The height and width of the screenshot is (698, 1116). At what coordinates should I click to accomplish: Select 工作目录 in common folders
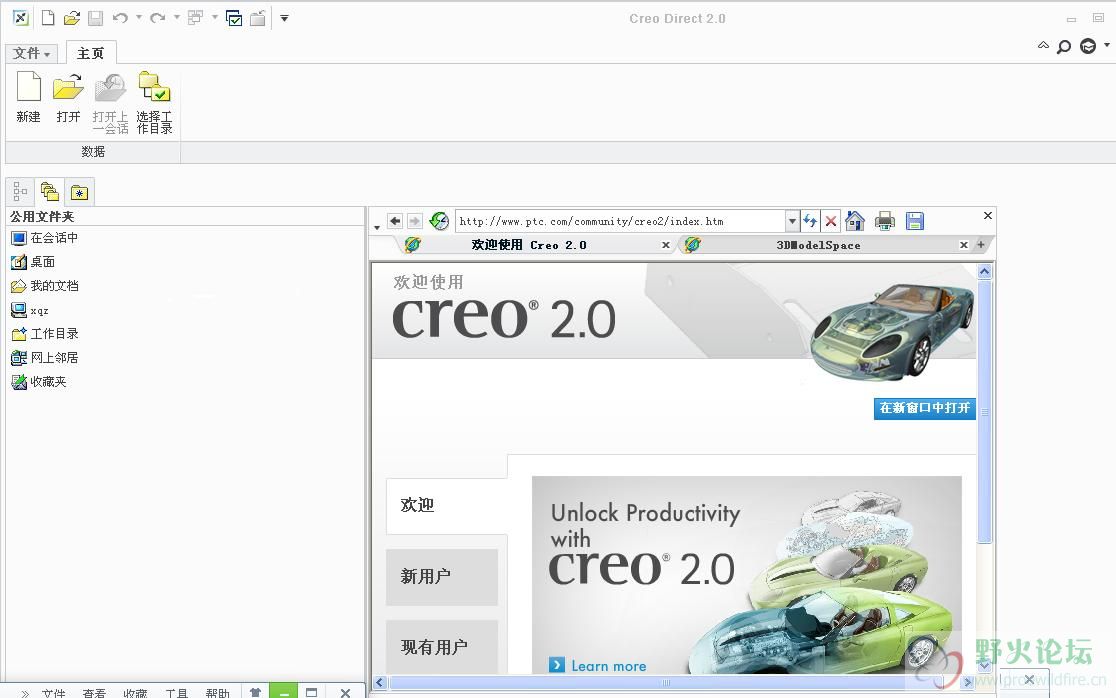point(45,334)
